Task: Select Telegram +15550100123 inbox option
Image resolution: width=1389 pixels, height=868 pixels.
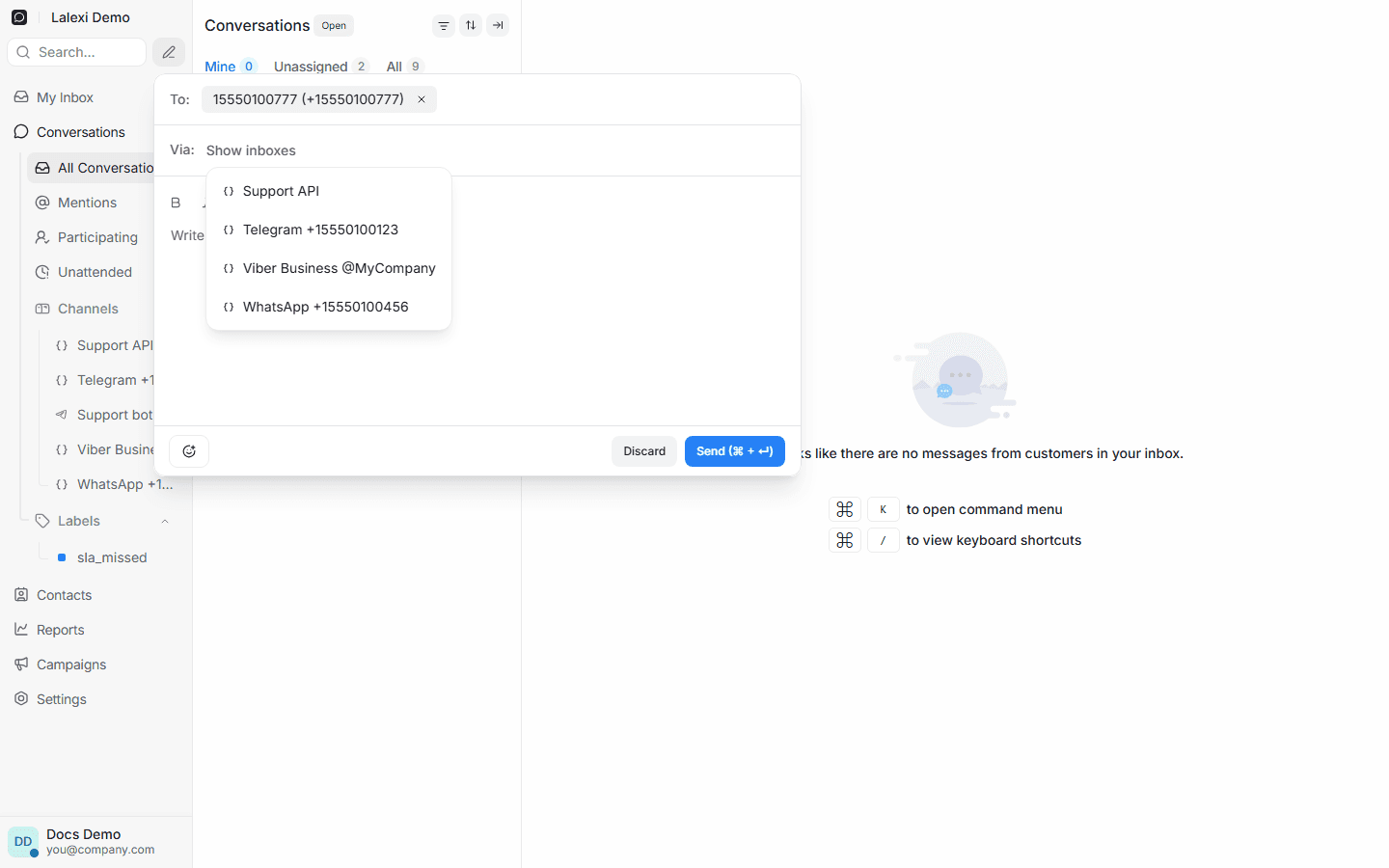Action: 329,230
